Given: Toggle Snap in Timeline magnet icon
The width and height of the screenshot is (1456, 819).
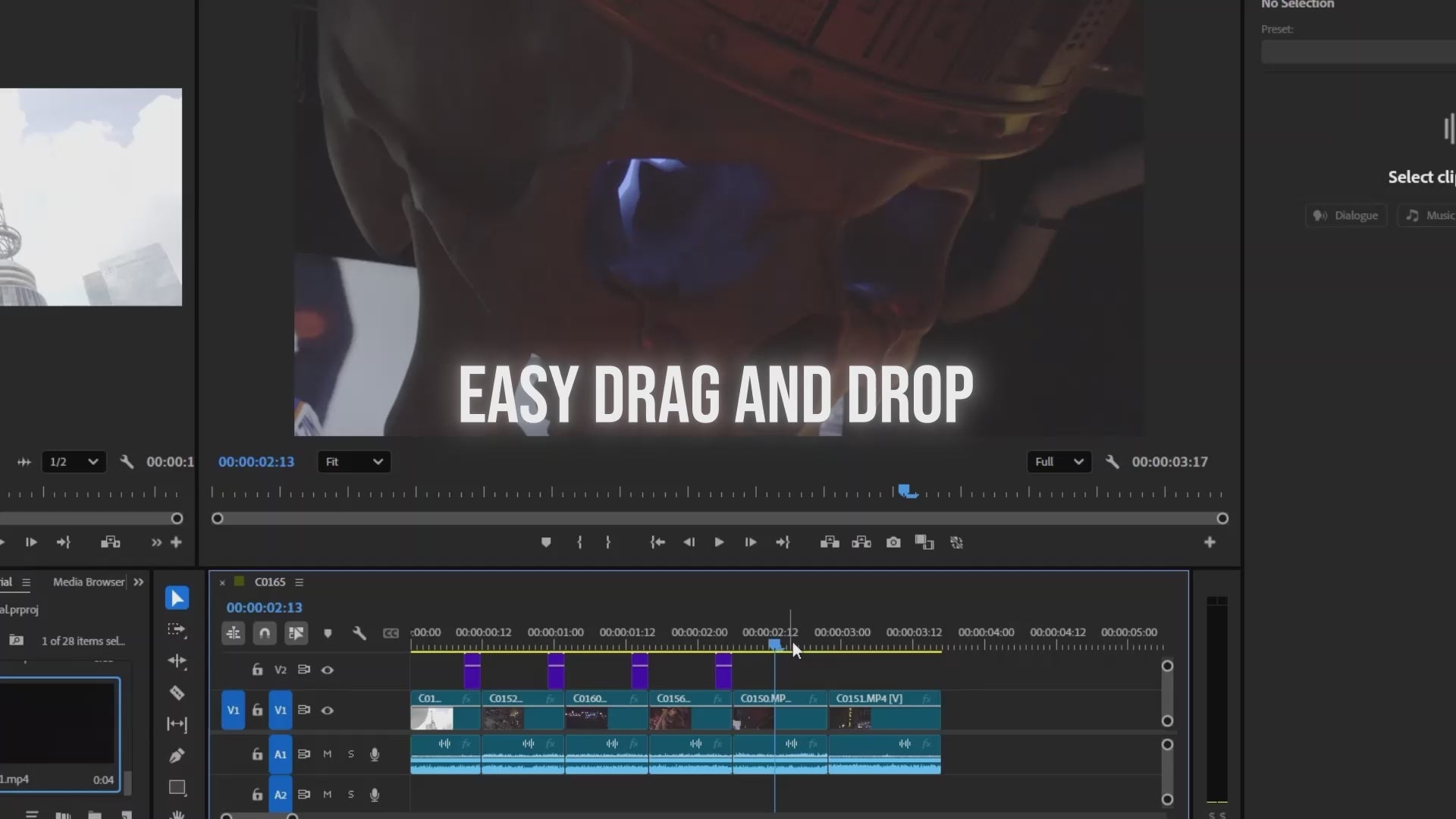Looking at the screenshot, I should (x=265, y=633).
